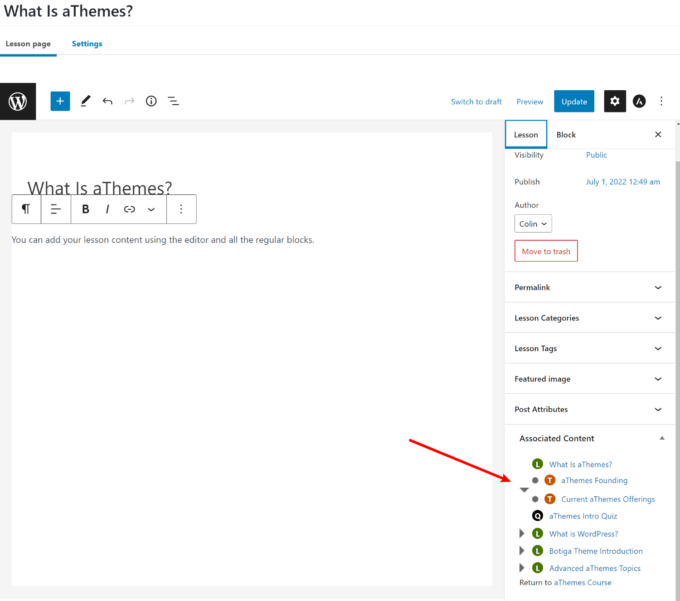Image resolution: width=680 pixels, height=601 pixels.
Task: Open the Advanced aThemes Topics link
Action: click(x=595, y=568)
